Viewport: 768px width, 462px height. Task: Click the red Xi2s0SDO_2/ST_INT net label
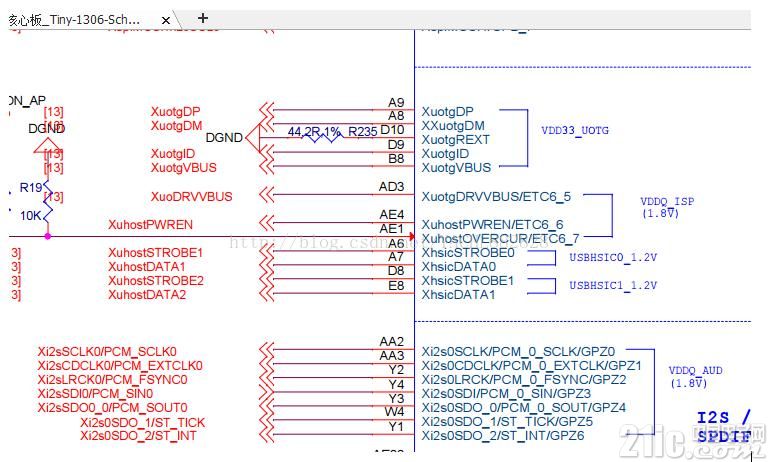(x=138, y=436)
